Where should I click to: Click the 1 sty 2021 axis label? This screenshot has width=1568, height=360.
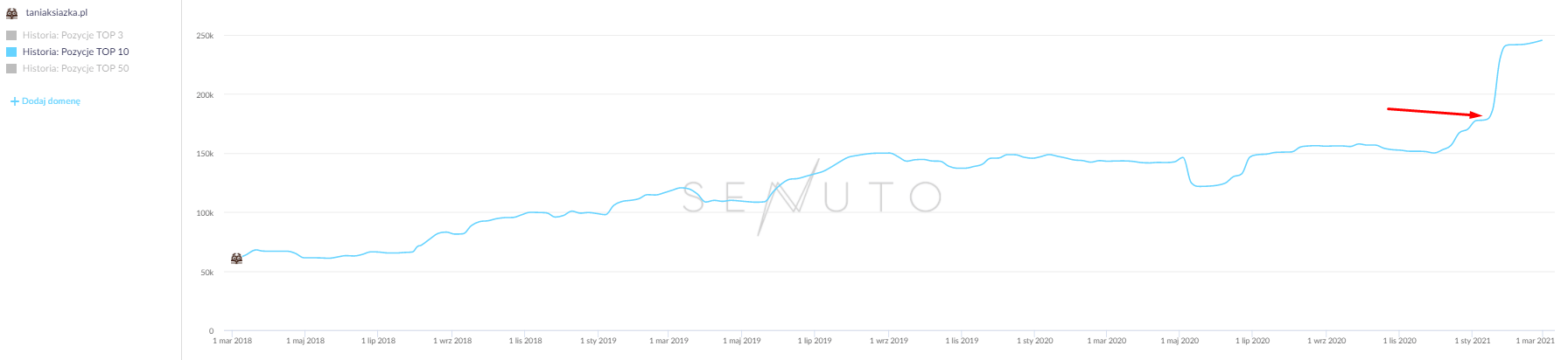click(1473, 341)
